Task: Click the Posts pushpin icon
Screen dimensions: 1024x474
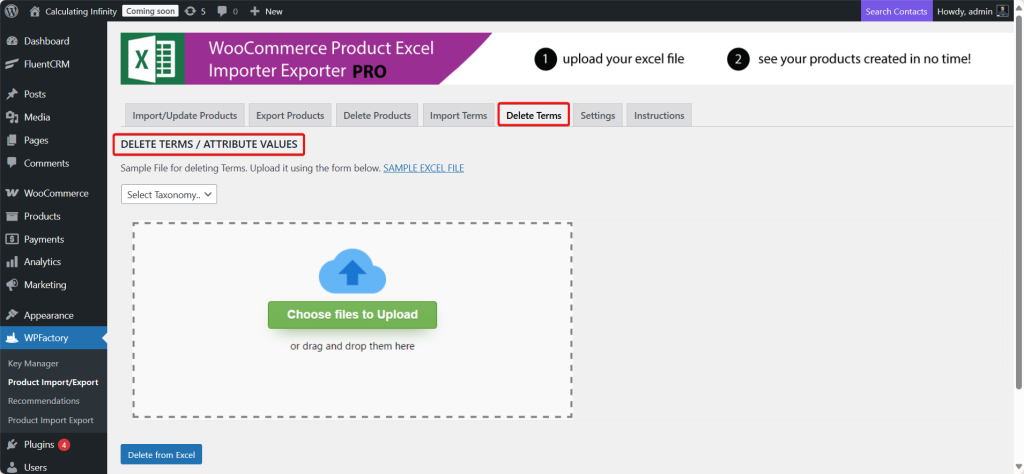Action: tap(12, 94)
